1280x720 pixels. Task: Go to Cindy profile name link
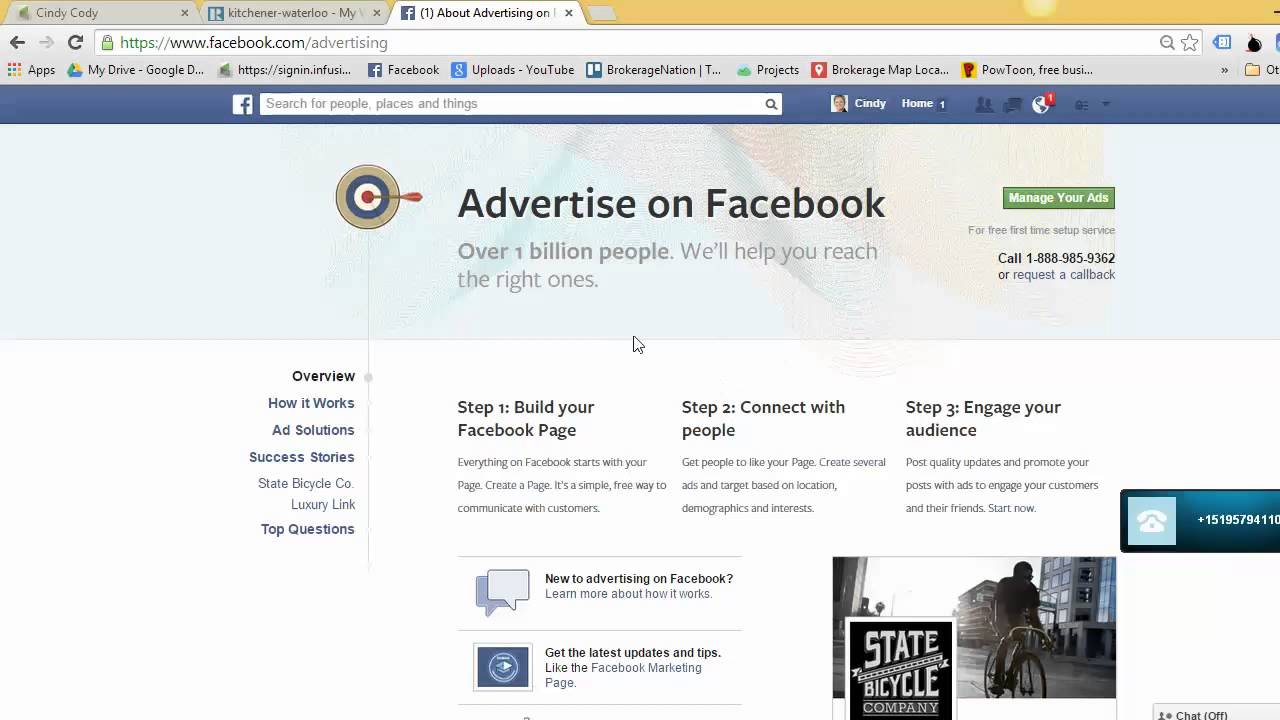click(870, 104)
